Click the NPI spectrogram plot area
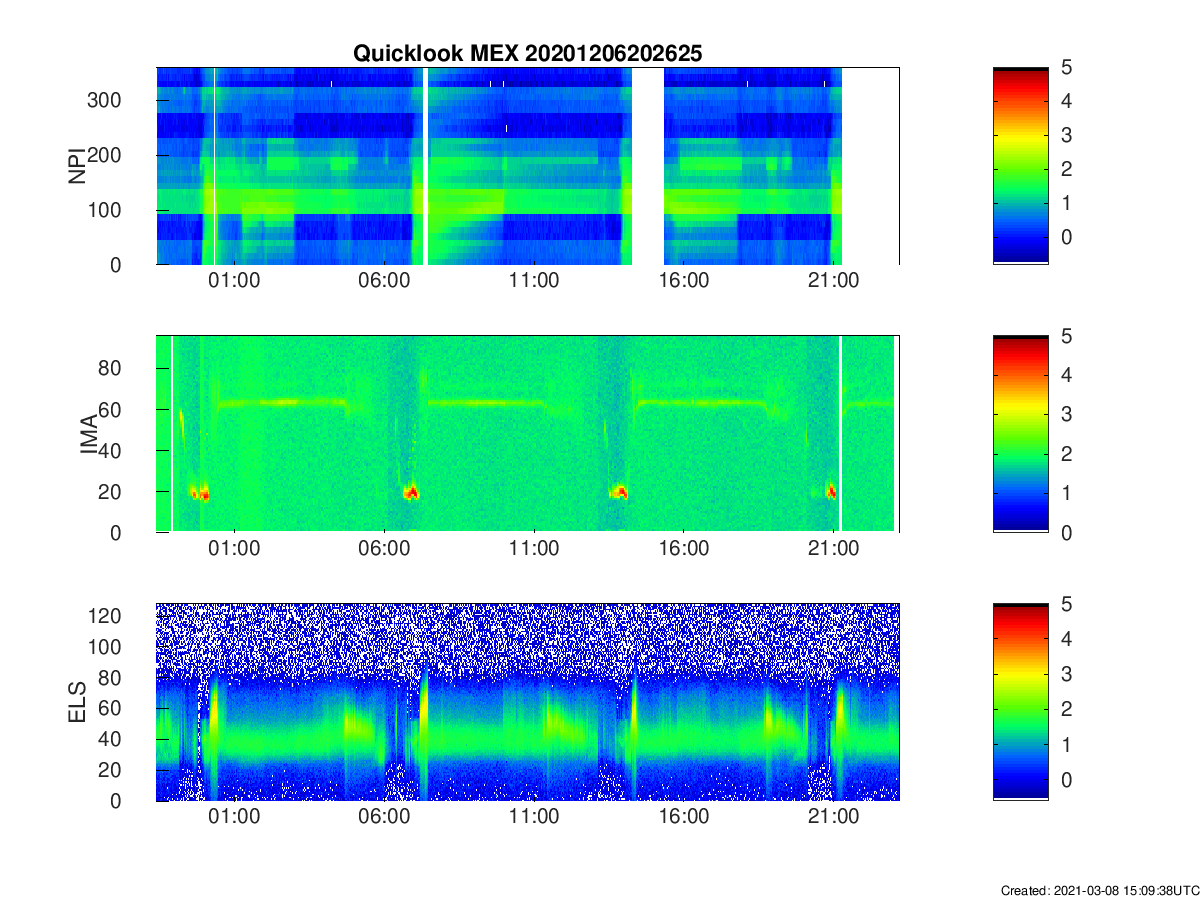This screenshot has height=900, width=1200. click(x=527, y=166)
